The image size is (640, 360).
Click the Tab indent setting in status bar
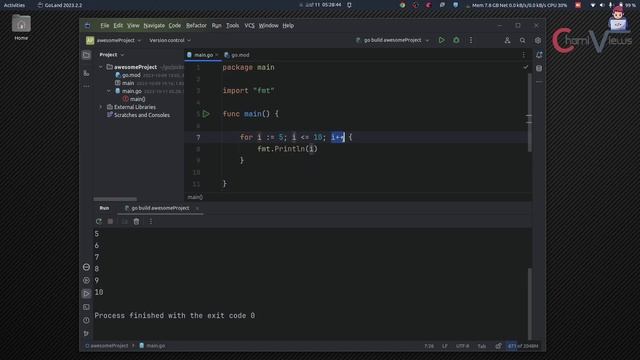coord(482,346)
